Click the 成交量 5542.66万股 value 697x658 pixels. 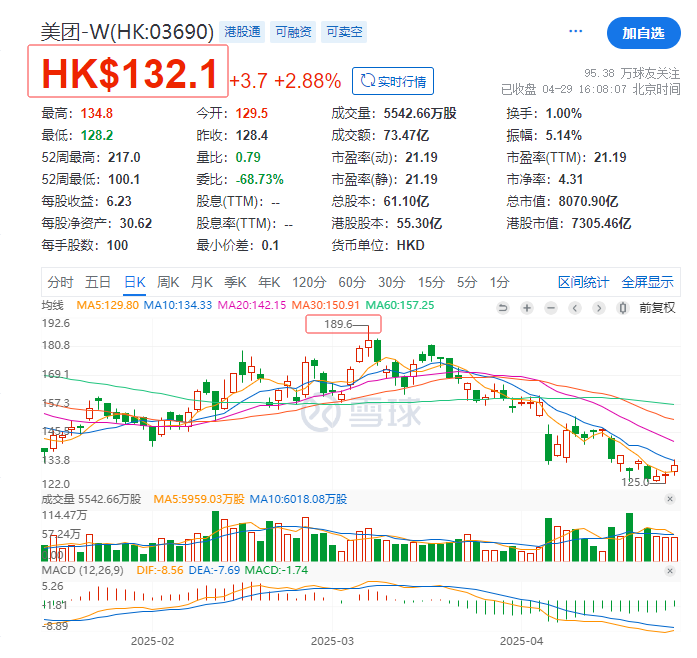pos(420,113)
